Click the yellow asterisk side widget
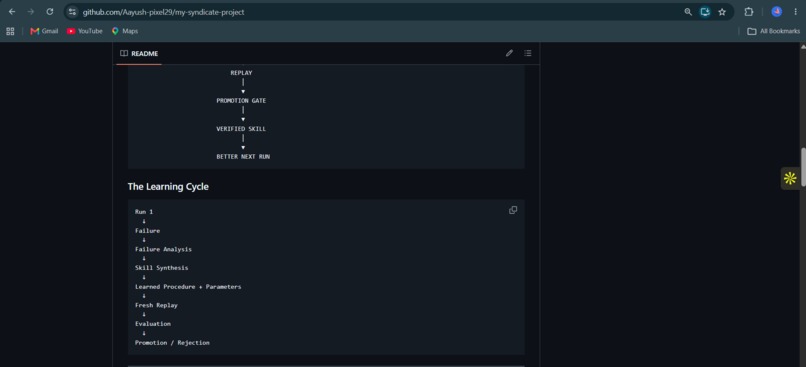The image size is (806, 367). coord(790,178)
